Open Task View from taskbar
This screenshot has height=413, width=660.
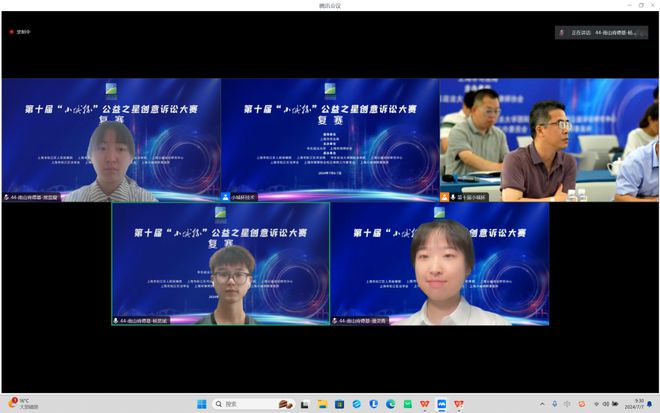(304, 404)
